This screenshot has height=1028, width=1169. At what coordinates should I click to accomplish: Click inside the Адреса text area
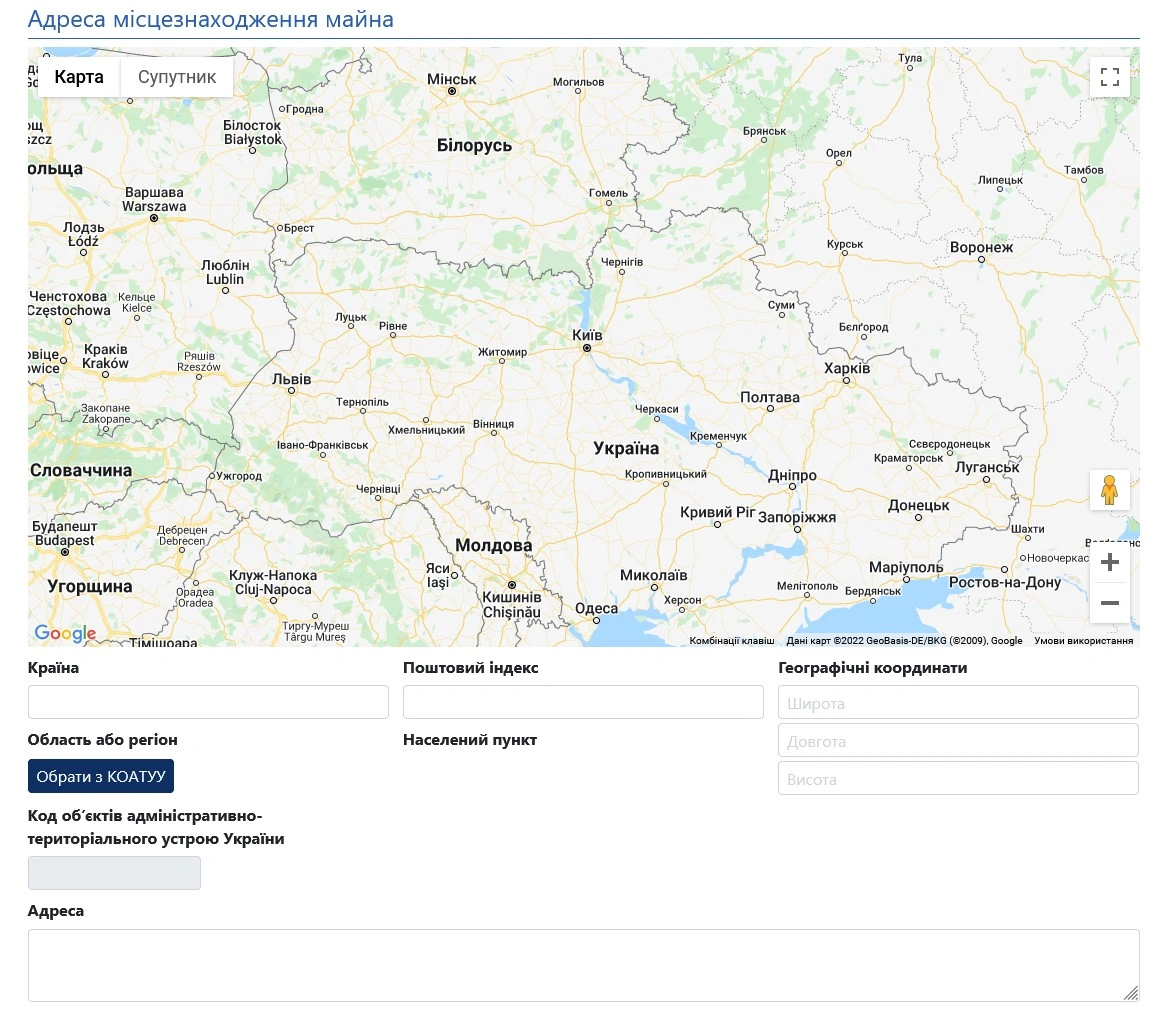tap(583, 965)
